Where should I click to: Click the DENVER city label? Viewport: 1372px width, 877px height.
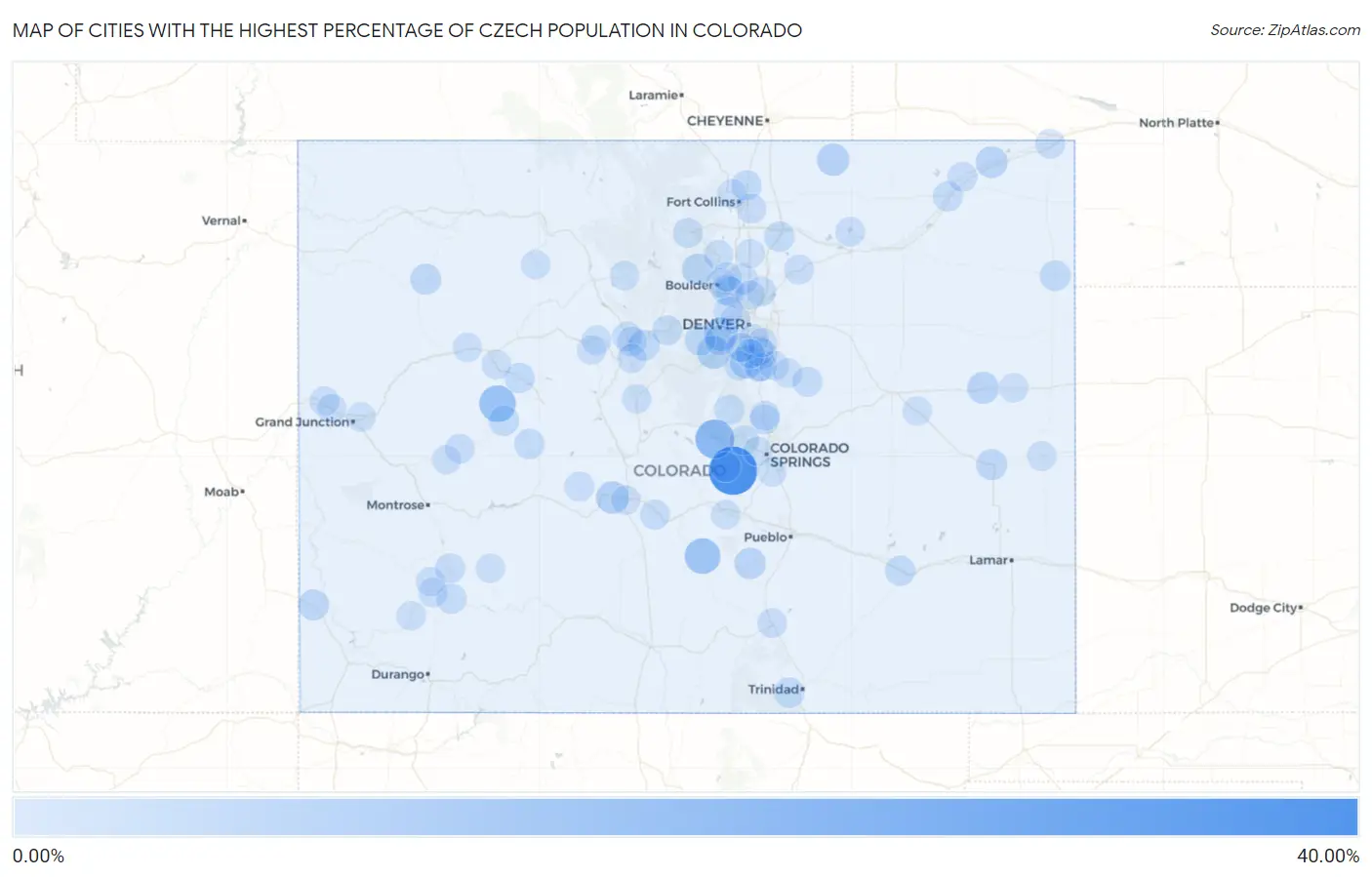[713, 324]
